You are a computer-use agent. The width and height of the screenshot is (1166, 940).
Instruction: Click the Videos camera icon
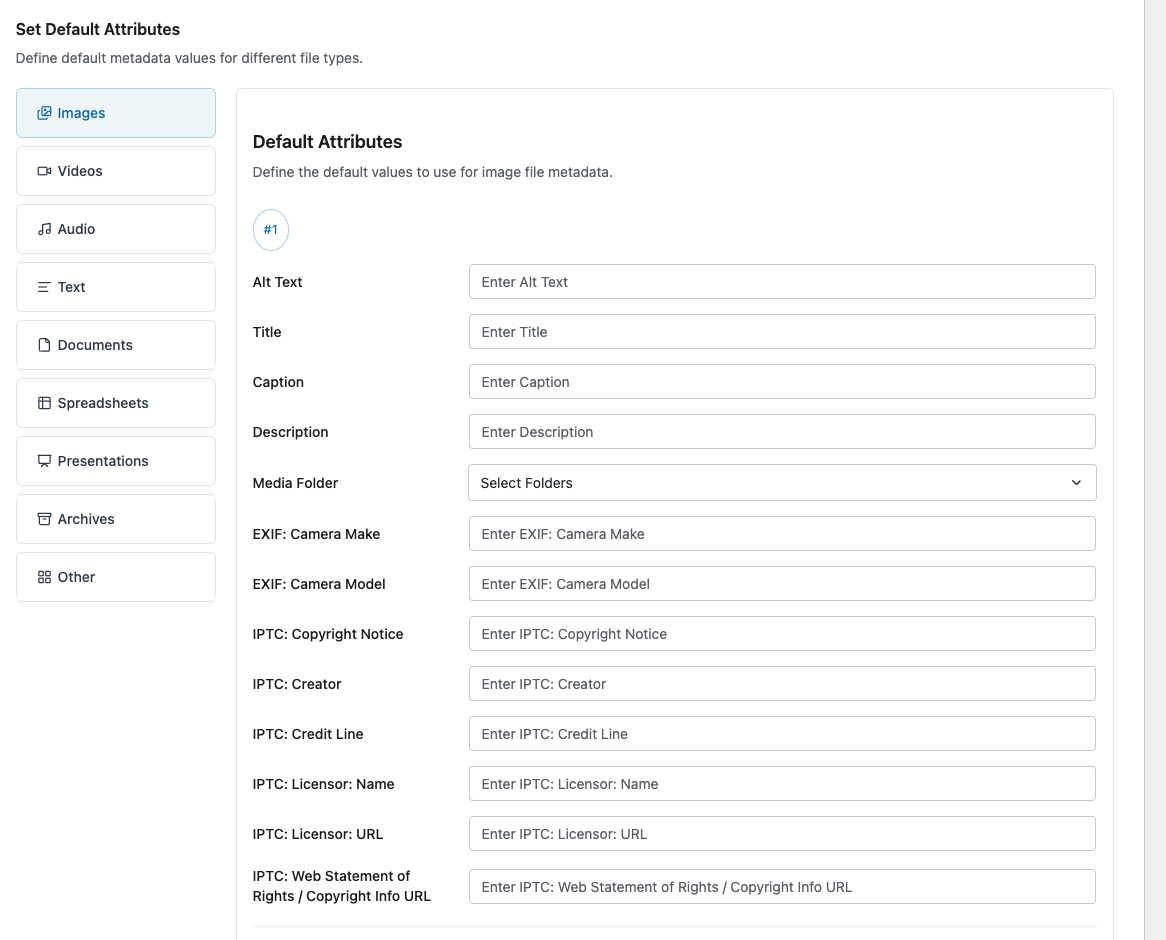point(45,171)
